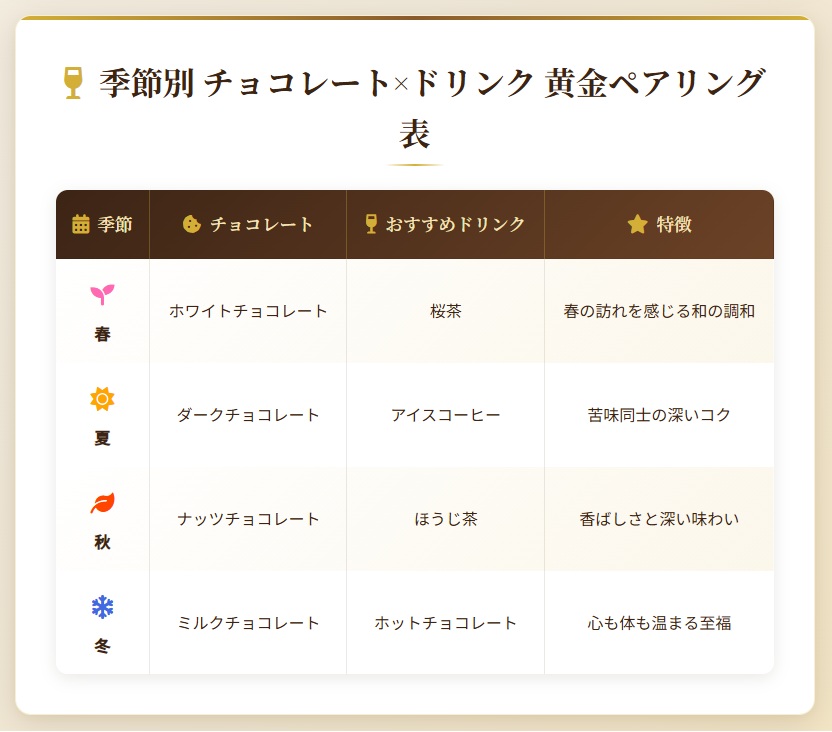Click the cookie icon beside チョコレート header
The height and width of the screenshot is (732, 832).
coord(192,224)
